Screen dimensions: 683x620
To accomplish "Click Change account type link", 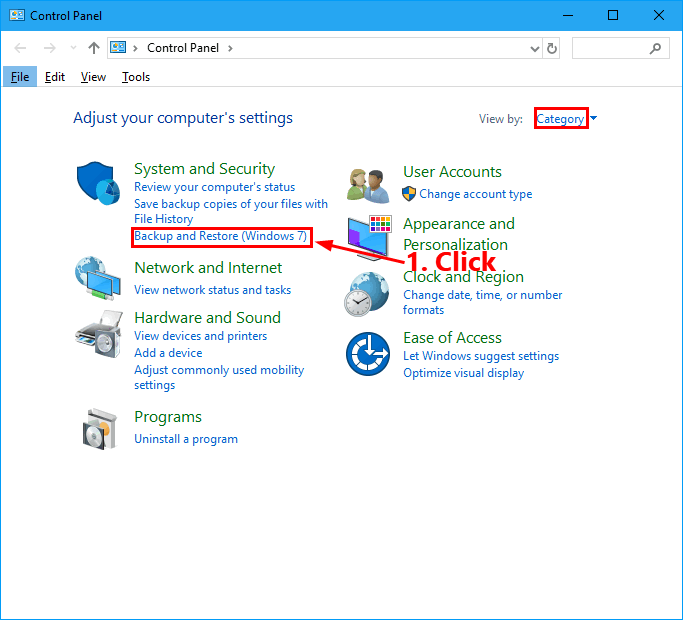I will tap(476, 194).
